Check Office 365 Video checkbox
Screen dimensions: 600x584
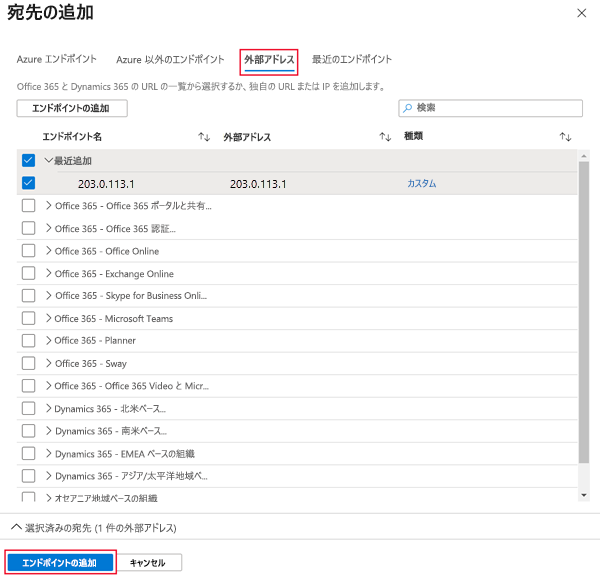coord(28,385)
